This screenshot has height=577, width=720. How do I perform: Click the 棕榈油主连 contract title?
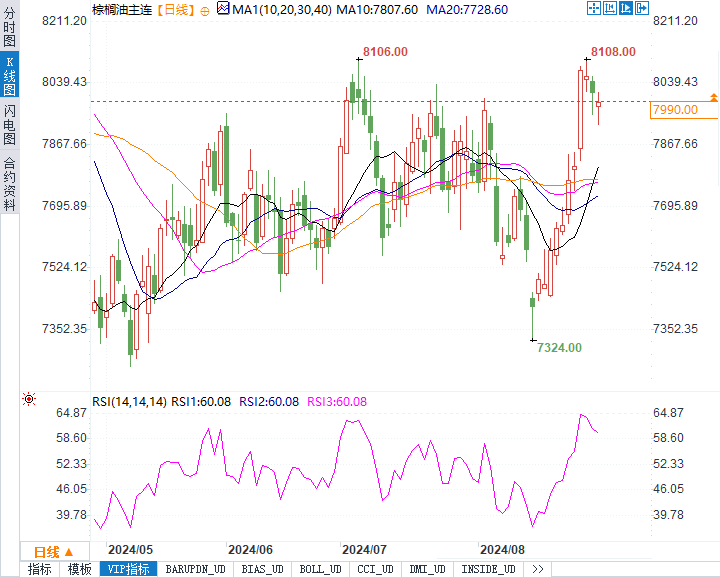click(122, 10)
